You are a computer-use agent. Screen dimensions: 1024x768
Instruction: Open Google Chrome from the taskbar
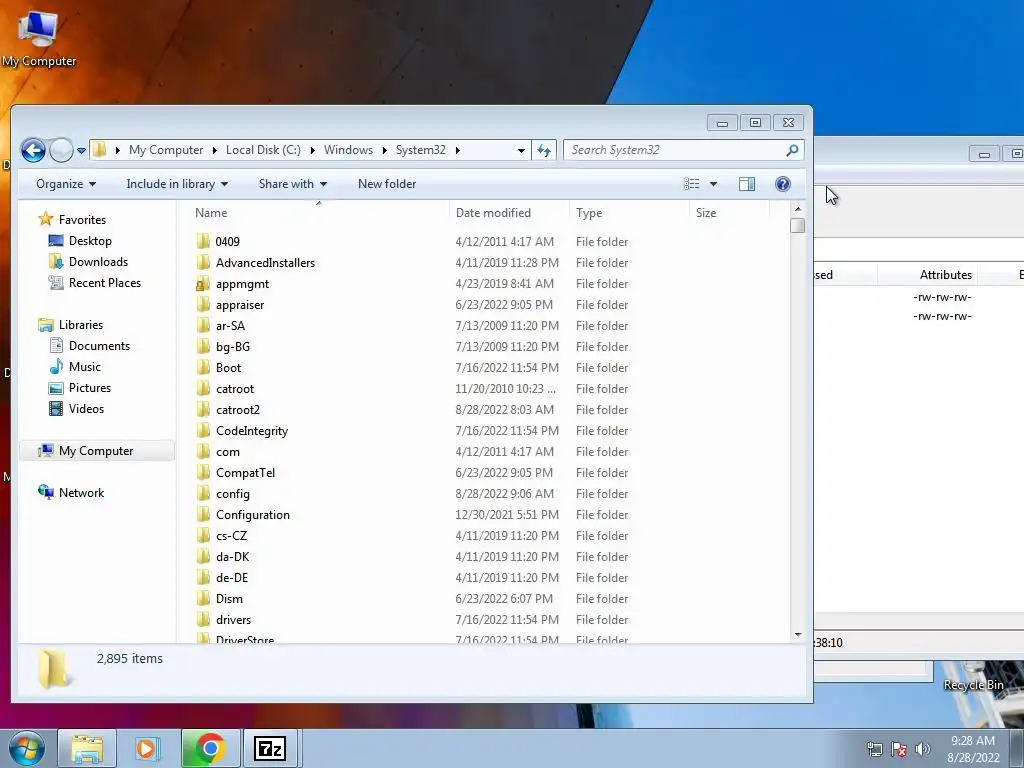click(x=210, y=748)
